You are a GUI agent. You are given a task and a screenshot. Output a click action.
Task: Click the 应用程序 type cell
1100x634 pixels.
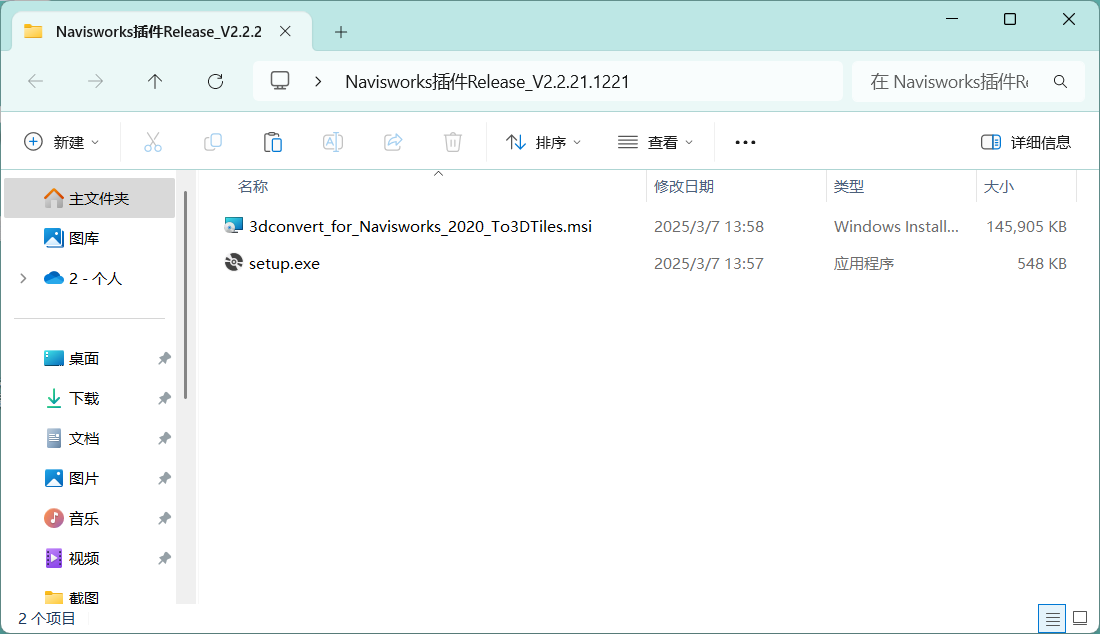[x=864, y=264]
